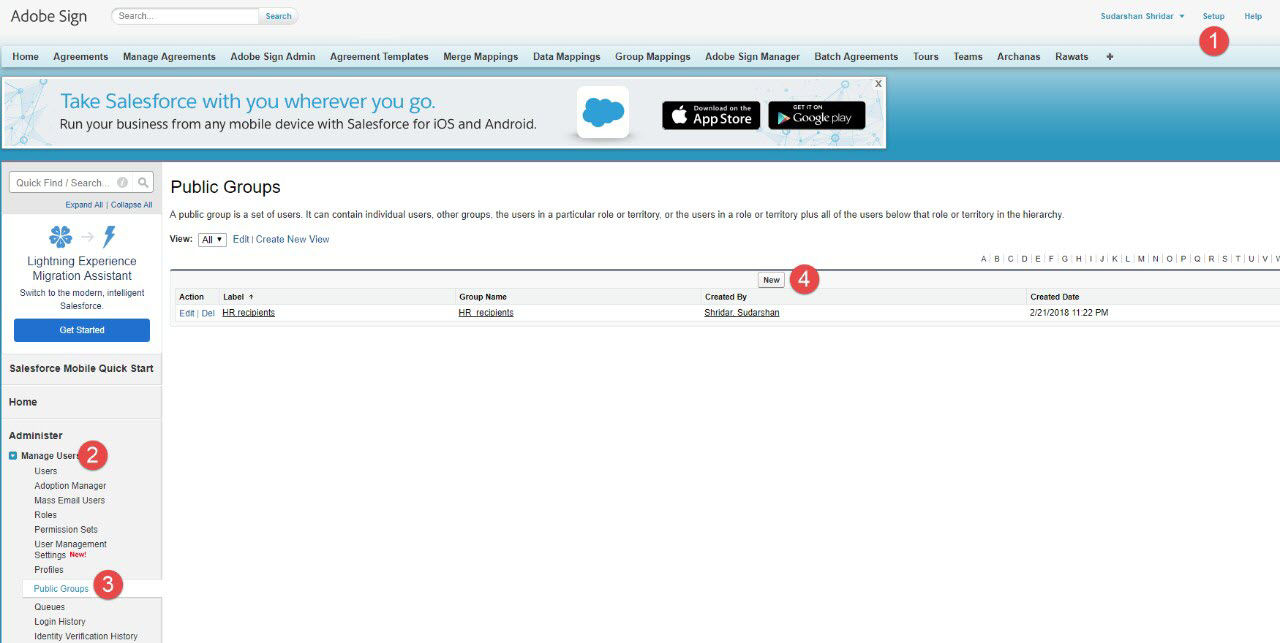The image size is (1280, 643).
Task: Click Home in setup sidebar
Action: [x=23, y=402]
